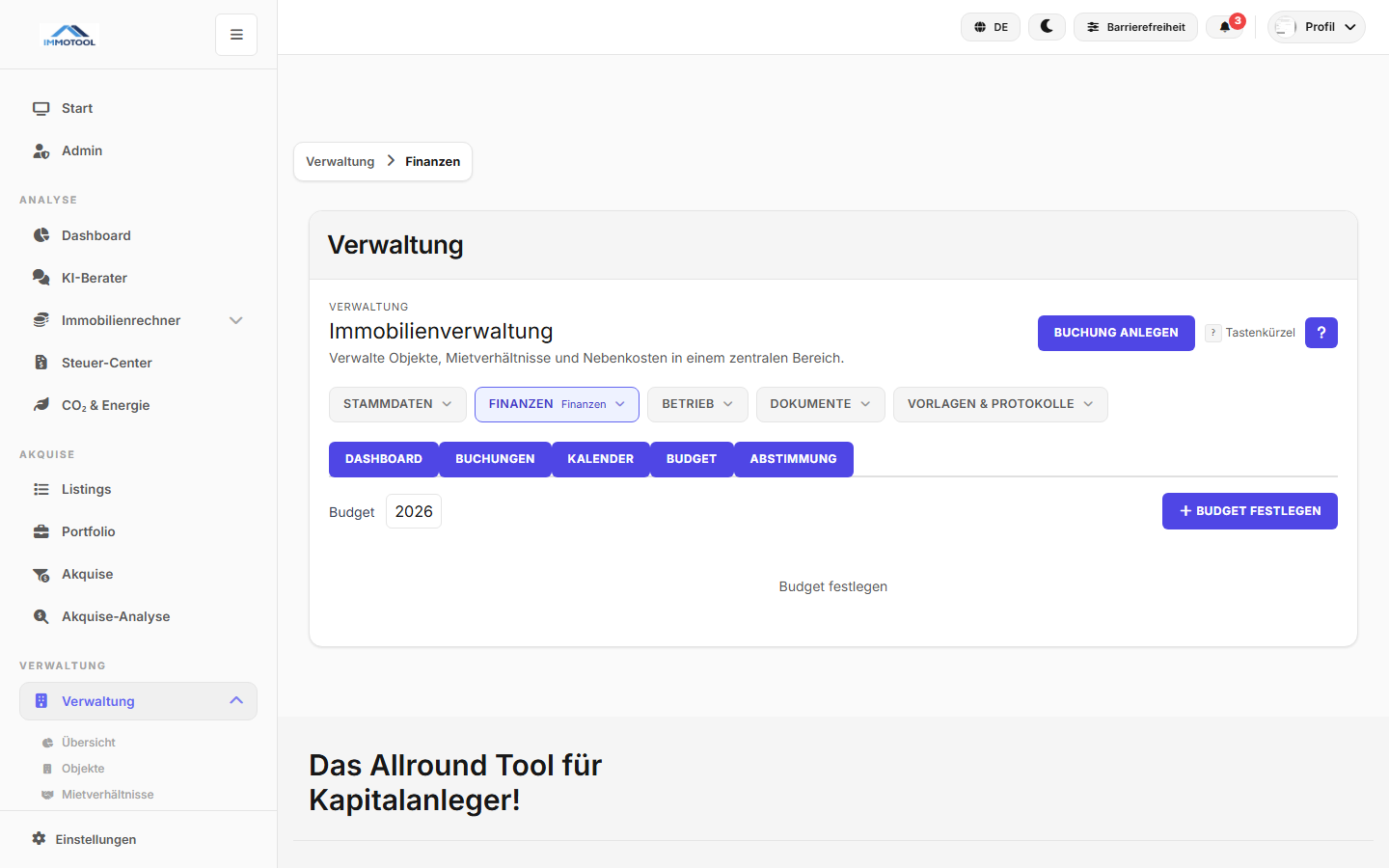Open the Portfolio briefcase icon

[x=41, y=531]
